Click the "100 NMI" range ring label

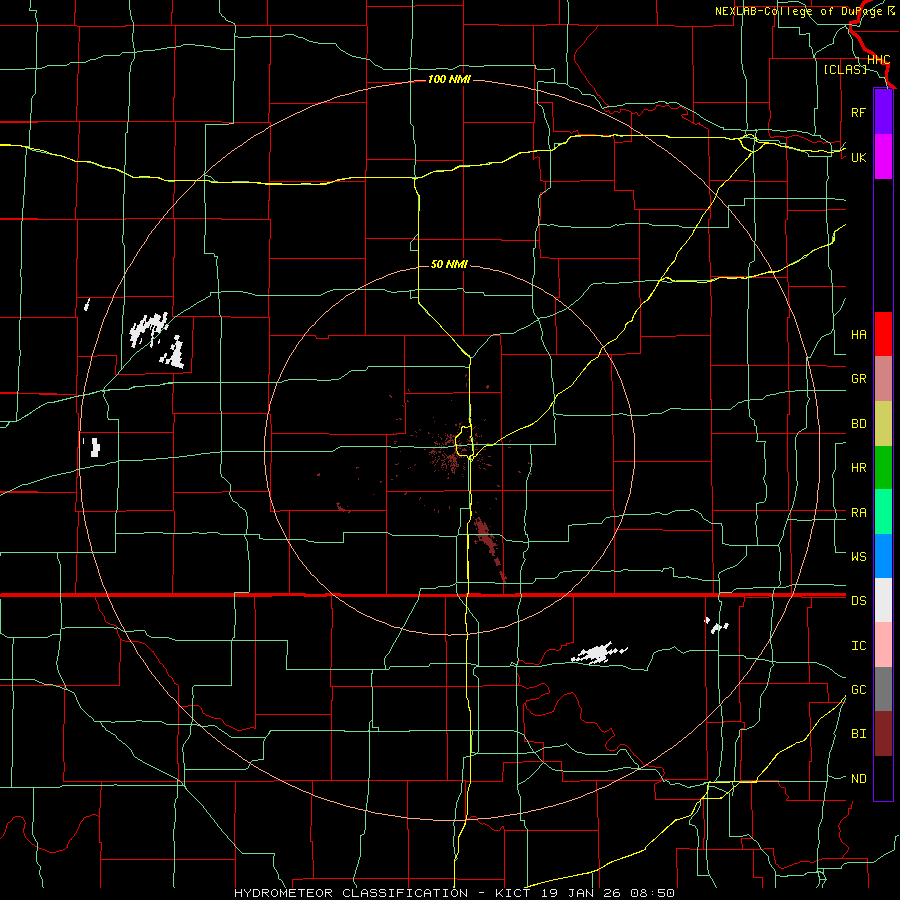tap(449, 79)
